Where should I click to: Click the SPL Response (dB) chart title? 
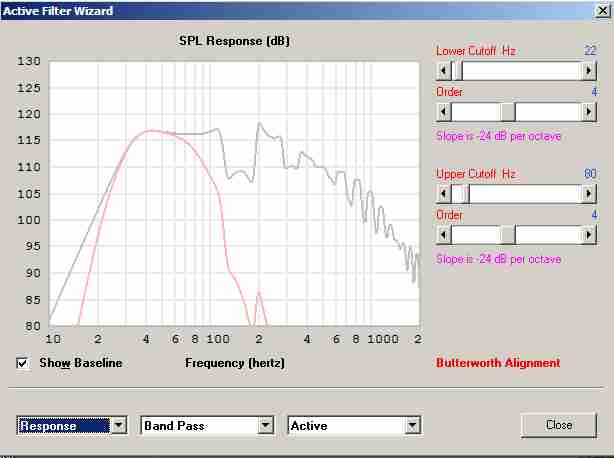pyautogui.click(x=234, y=41)
